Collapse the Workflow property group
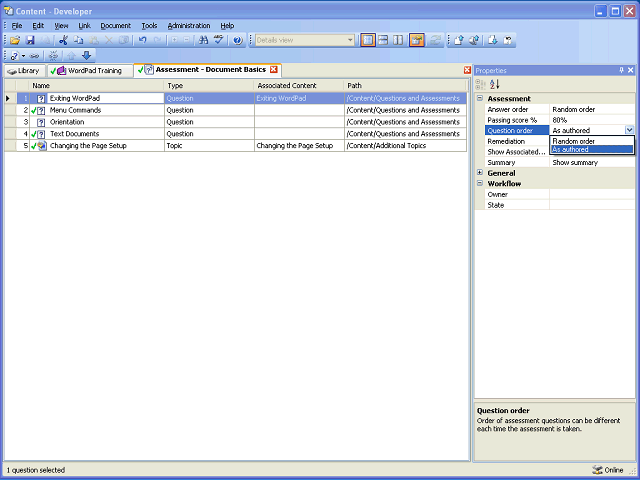Image resolution: width=640 pixels, height=480 pixels. [x=480, y=184]
